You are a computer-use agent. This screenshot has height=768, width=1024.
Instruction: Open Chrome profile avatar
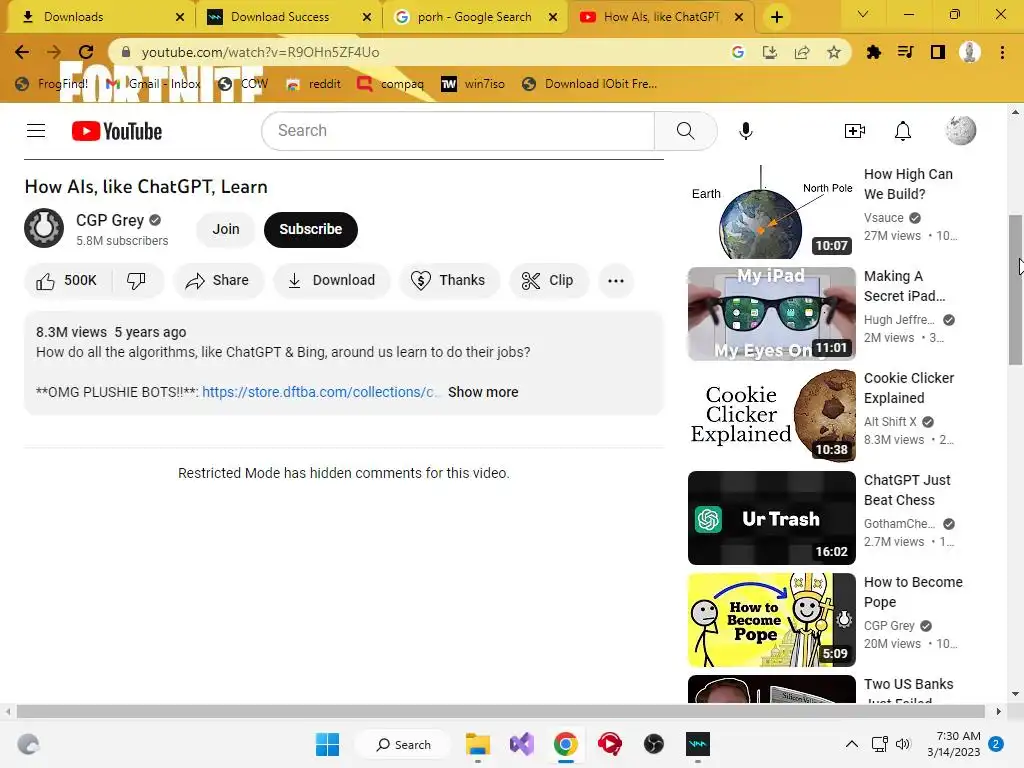970,52
